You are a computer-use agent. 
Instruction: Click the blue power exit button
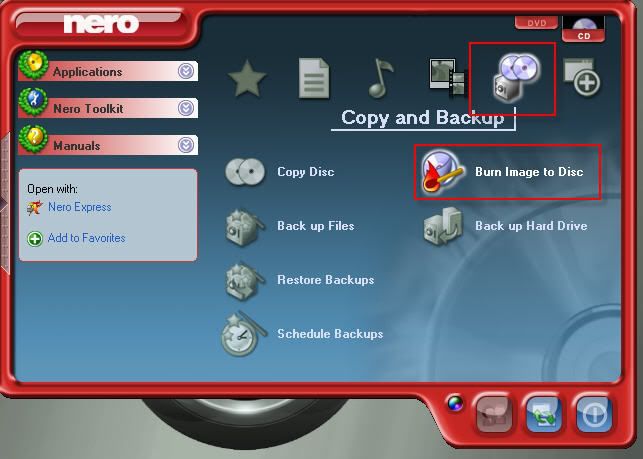tap(594, 415)
